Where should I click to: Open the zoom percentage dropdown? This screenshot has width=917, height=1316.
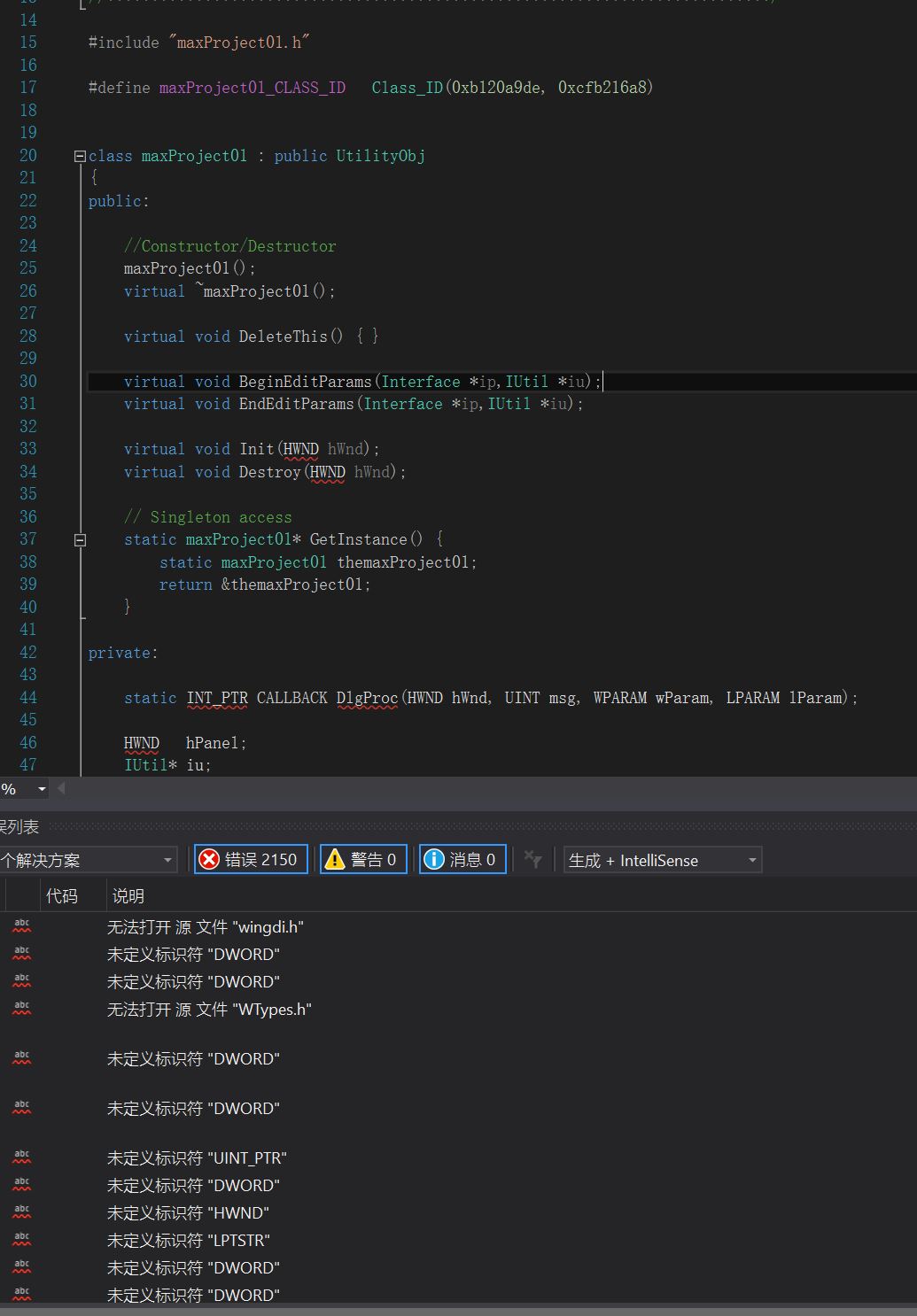pyautogui.click(x=41, y=789)
